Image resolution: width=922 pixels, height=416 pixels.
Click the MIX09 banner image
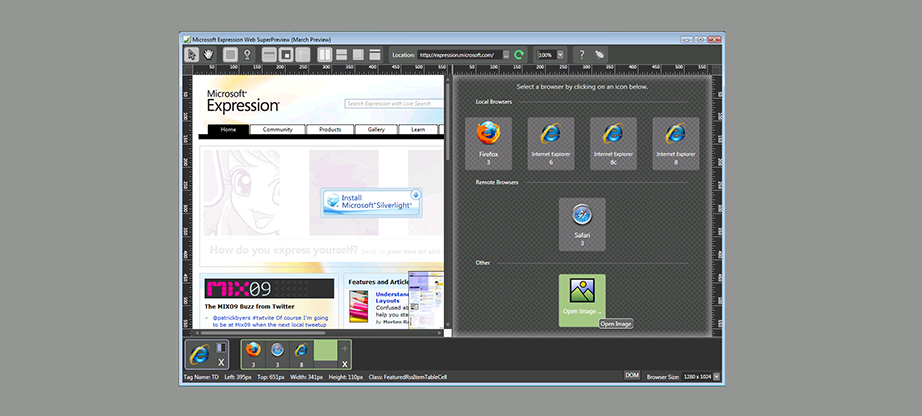(269, 288)
